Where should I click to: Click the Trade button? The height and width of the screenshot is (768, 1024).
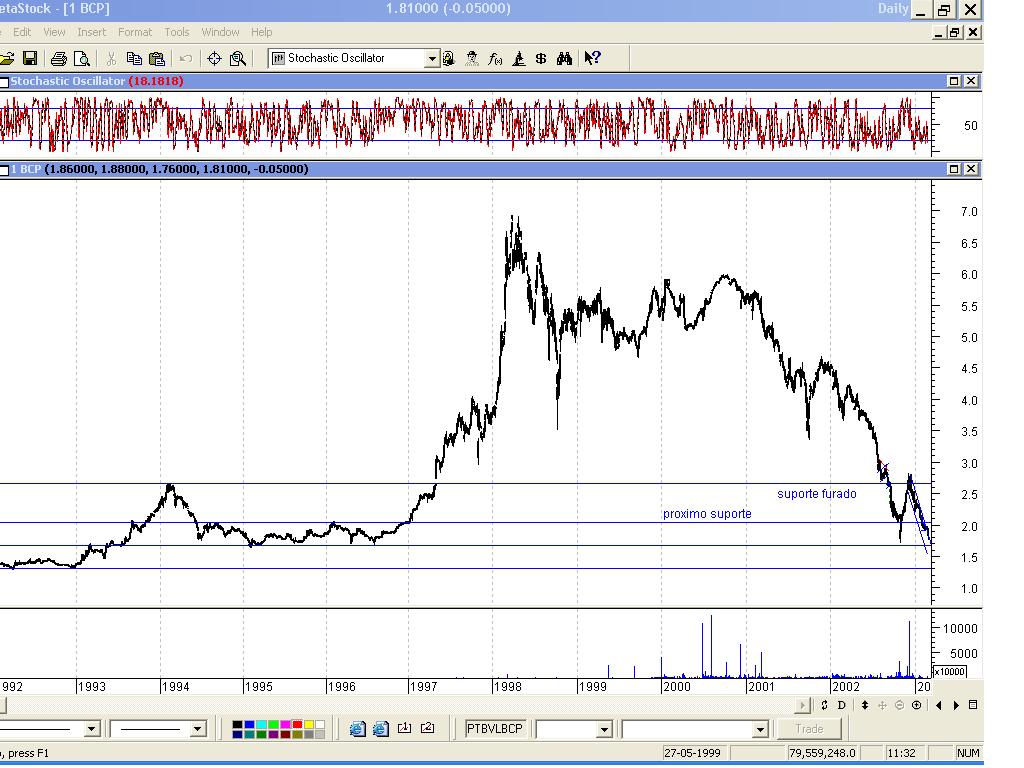tap(809, 729)
